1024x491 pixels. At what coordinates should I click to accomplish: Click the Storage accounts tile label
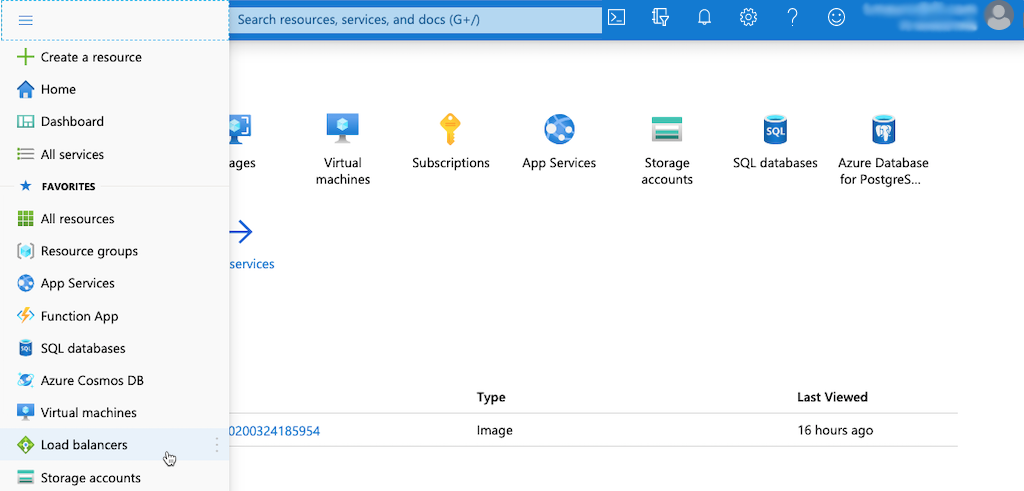(667, 171)
